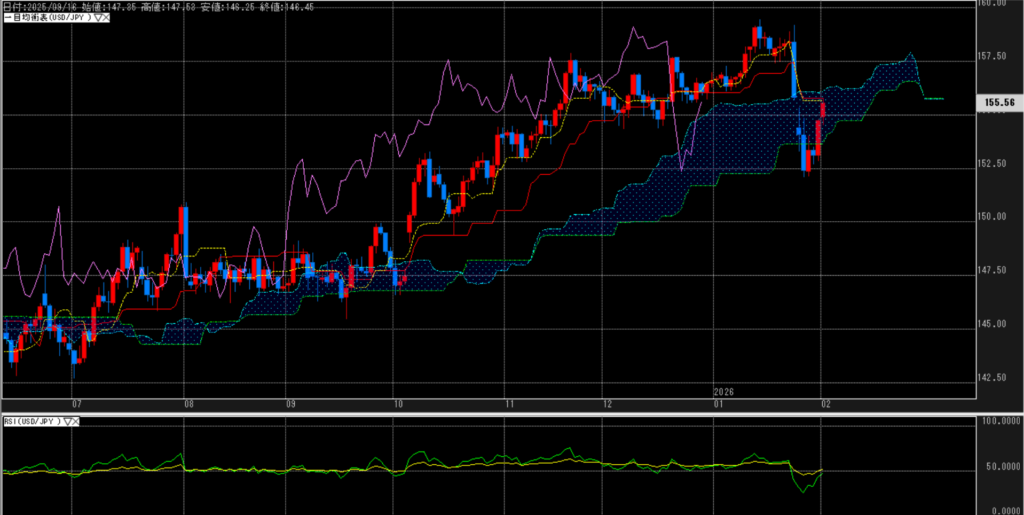Select the RSI(USD/JPY) panel label
The height and width of the screenshot is (515, 1024).
coord(32,423)
